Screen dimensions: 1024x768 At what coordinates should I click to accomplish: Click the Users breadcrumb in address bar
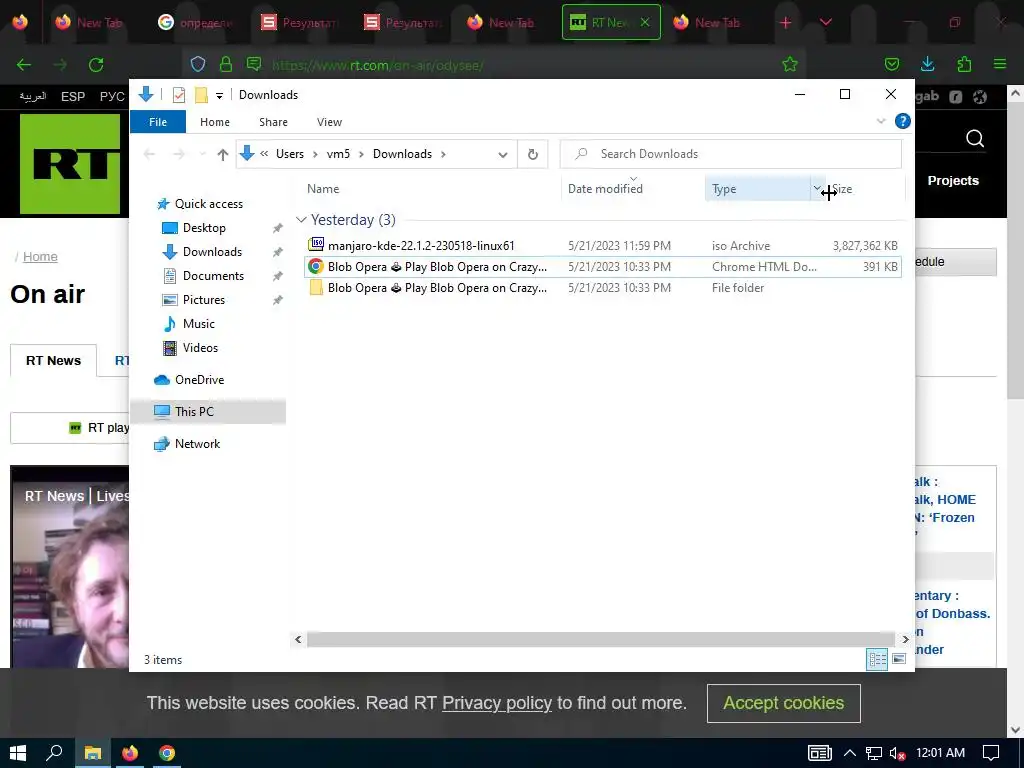pos(289,154)
